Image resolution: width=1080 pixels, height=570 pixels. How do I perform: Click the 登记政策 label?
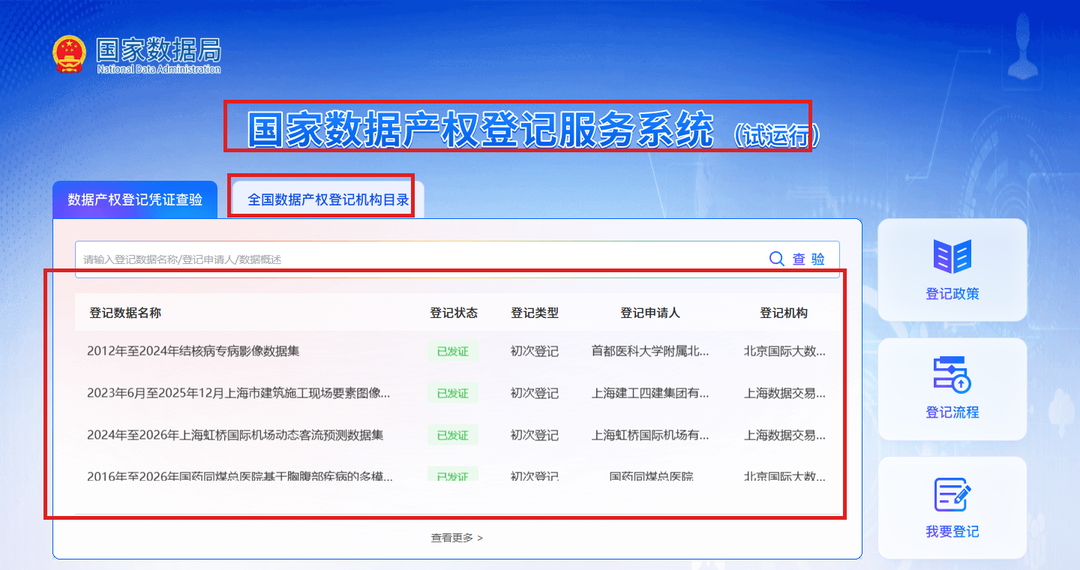[x=952, y=294]
